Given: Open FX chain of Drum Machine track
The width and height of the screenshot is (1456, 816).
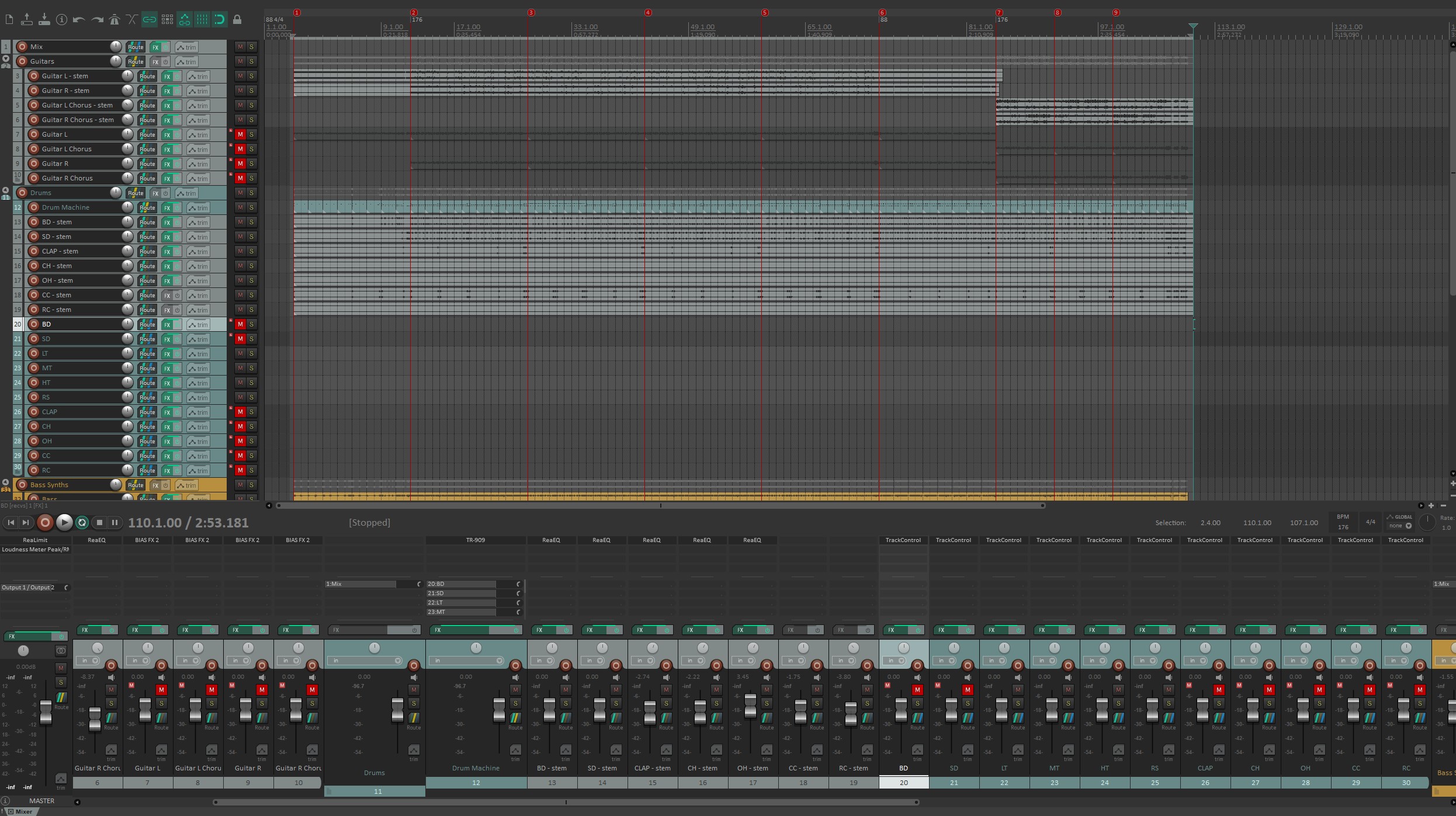Looking at the screenshot, I should [x=167, y=207].
